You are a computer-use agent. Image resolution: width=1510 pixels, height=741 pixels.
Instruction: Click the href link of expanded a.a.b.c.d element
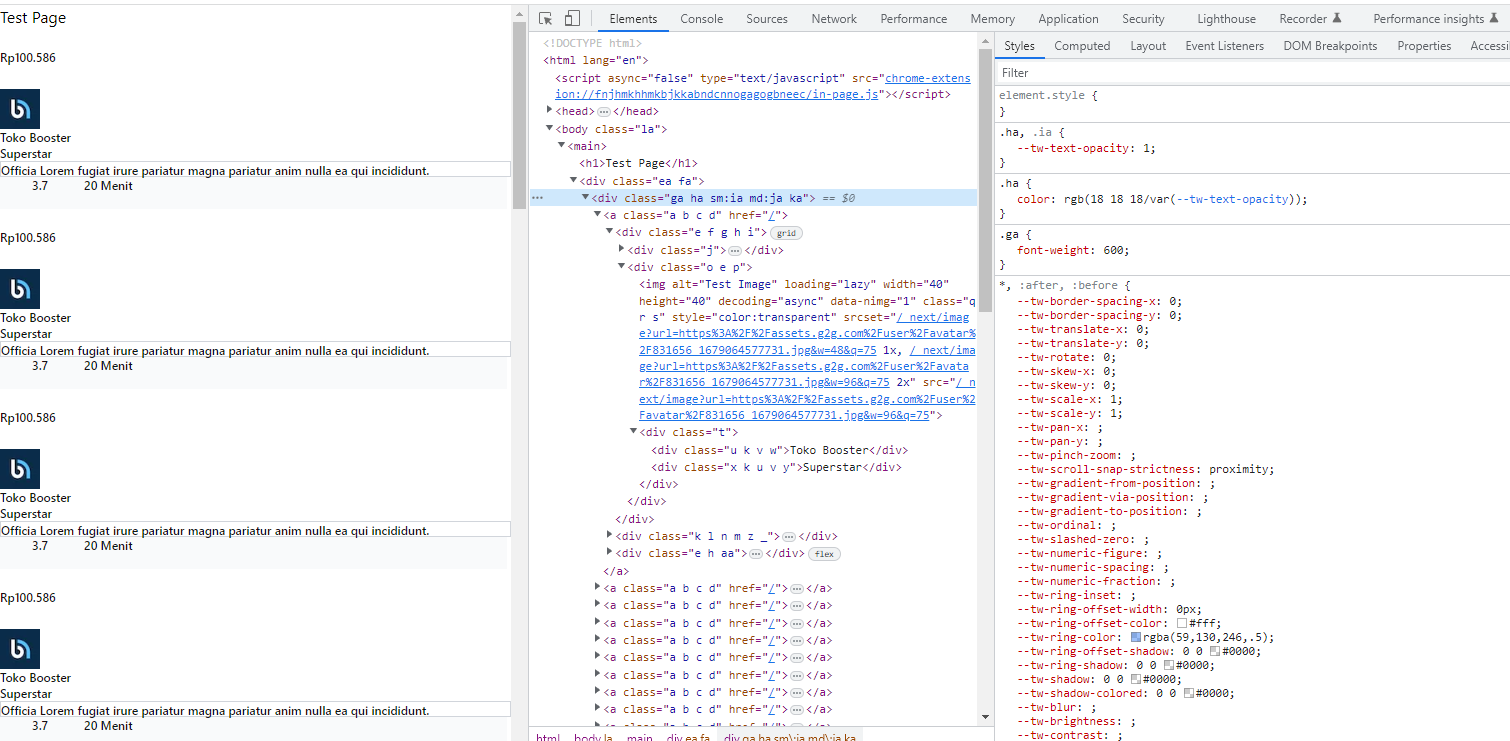tap(772, 215)
